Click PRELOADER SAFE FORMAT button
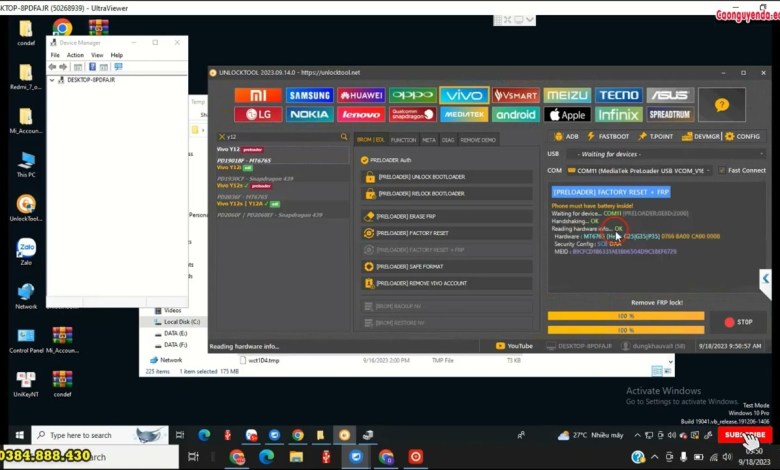This screenshot has width=780, height=470. (447, 267)
